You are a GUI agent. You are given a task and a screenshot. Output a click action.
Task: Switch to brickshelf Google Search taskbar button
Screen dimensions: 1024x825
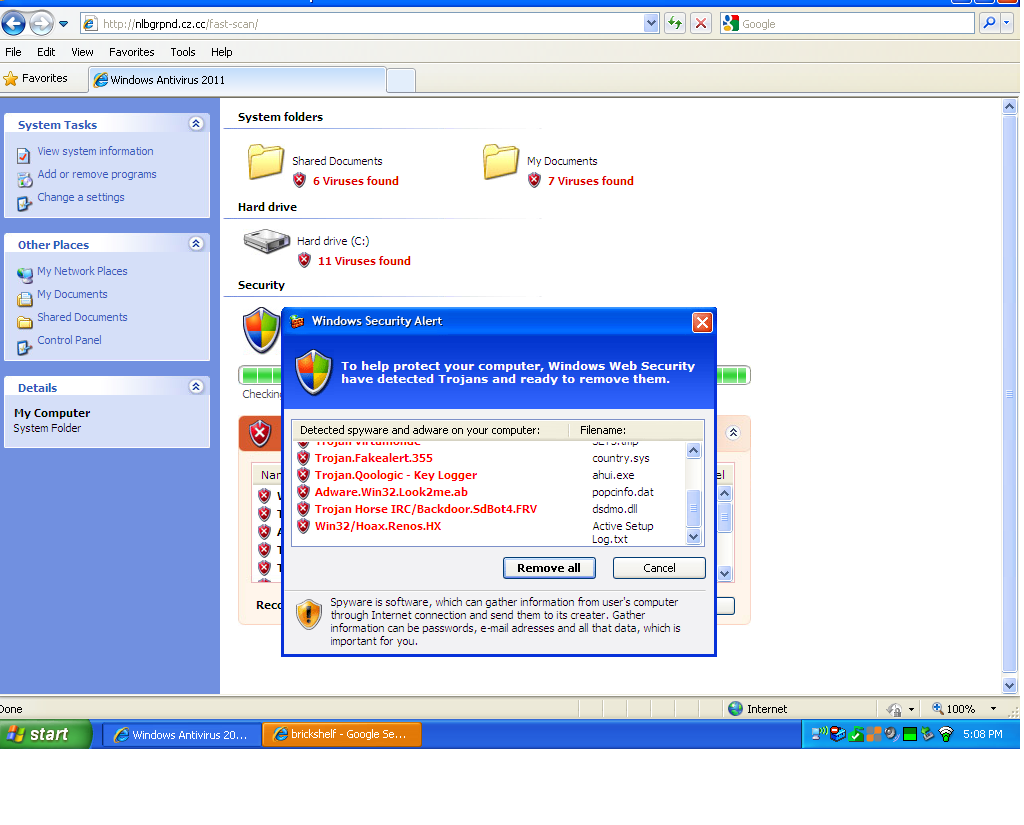point(342,734)
